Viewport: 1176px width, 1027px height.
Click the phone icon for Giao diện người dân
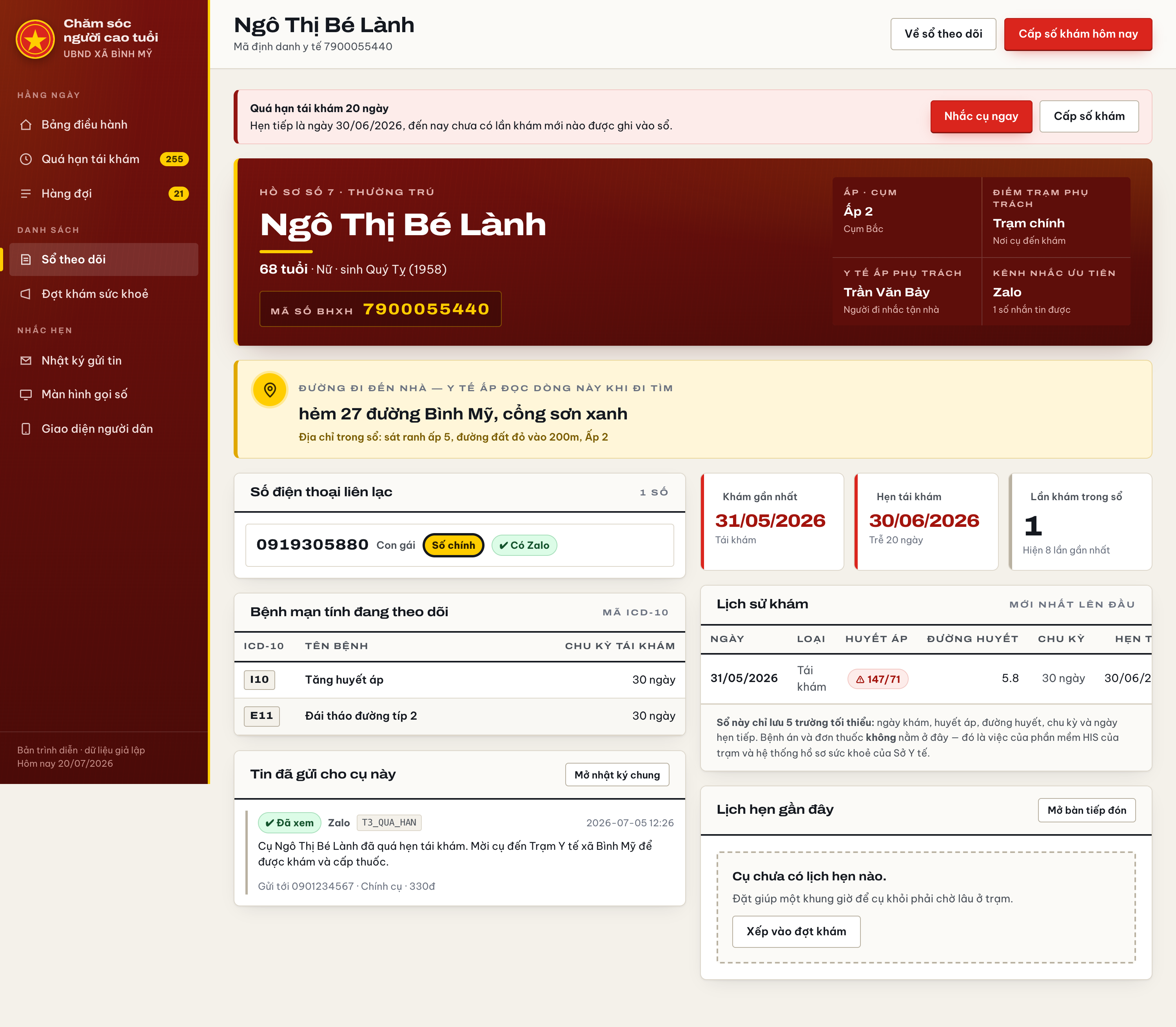[x=26, y=429]
